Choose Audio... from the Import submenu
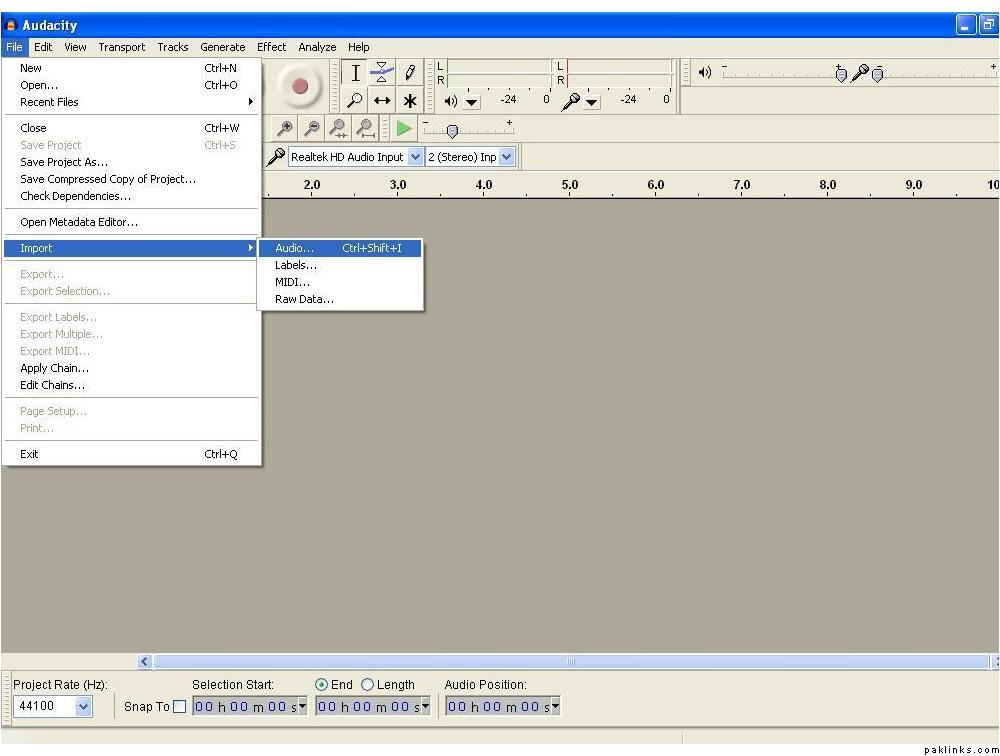Image resolution: width=1000 pixels, height=756 pixels. click(x=294, y=248)
